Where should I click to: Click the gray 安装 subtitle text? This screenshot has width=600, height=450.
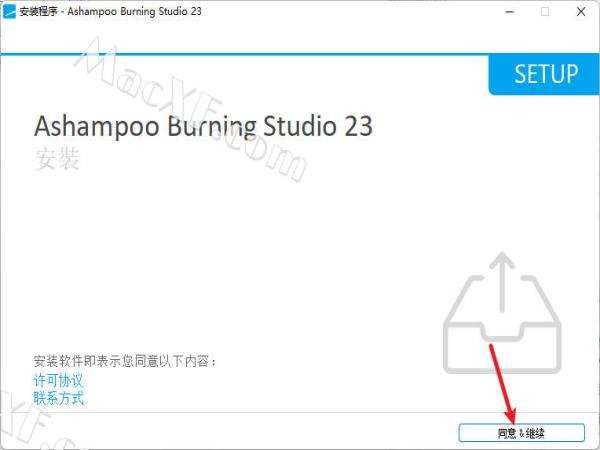pyautogui.click(x=57, y=159)
